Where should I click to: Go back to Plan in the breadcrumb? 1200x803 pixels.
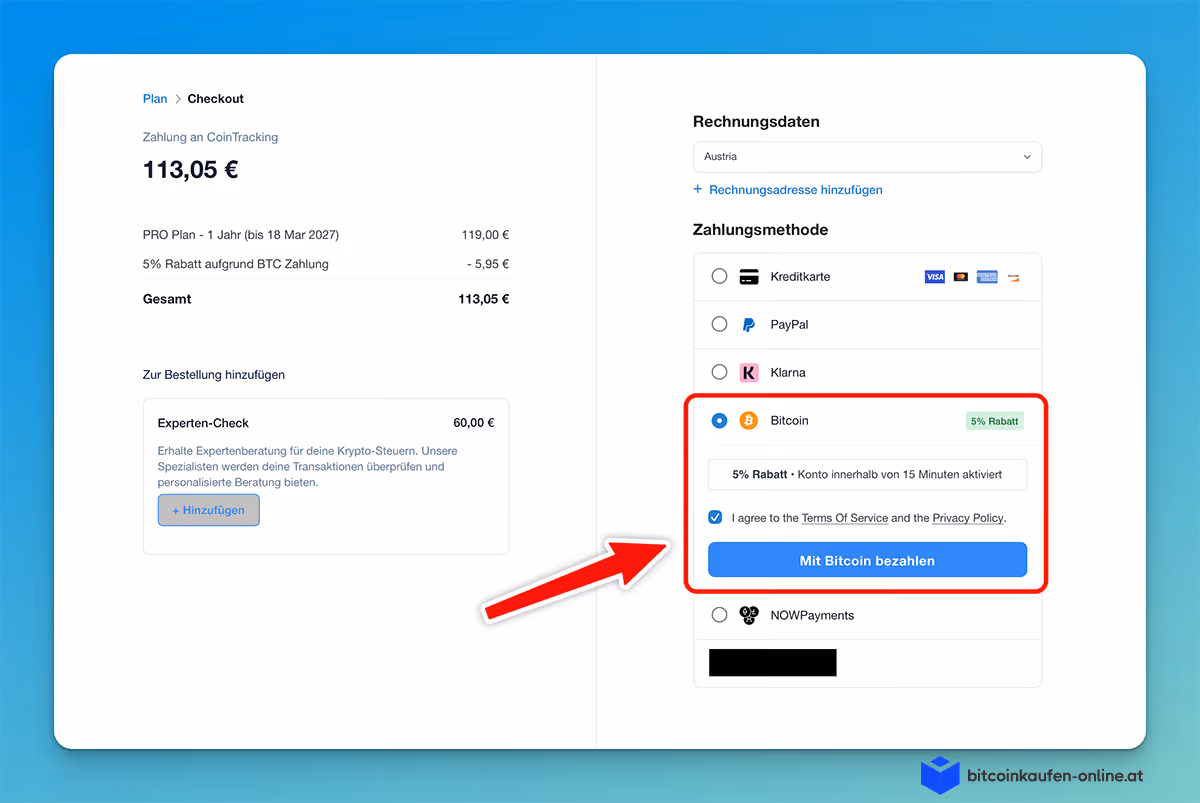(155, 99)
